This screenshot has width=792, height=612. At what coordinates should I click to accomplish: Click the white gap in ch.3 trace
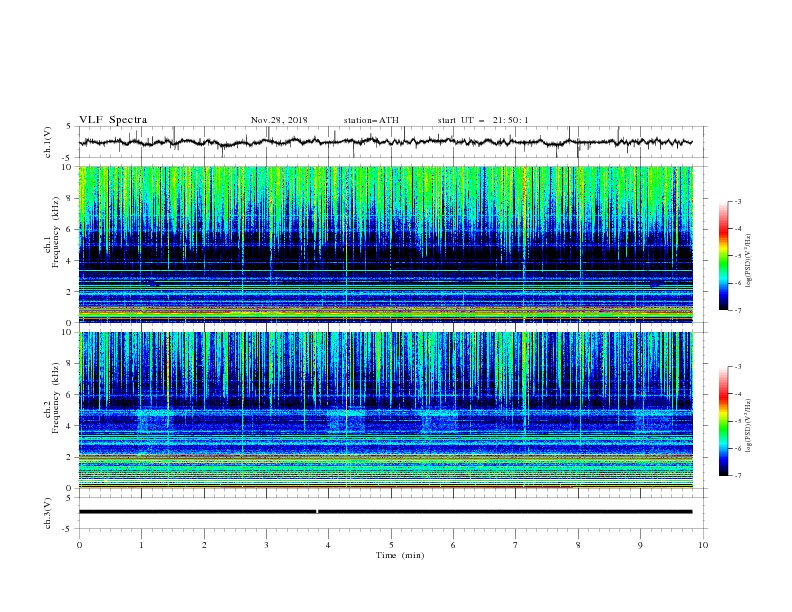coord(317,512)
